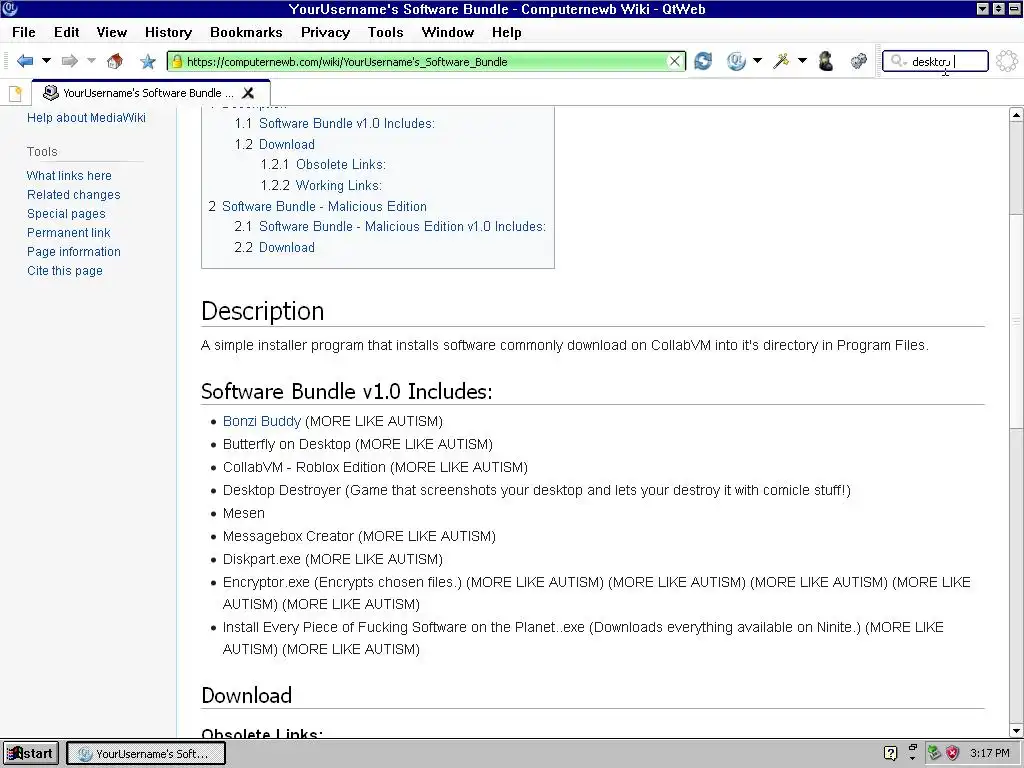Click the restore window icon in taskbar
The width and height of the screenshot is (1024, 768).
coord(912,747)
